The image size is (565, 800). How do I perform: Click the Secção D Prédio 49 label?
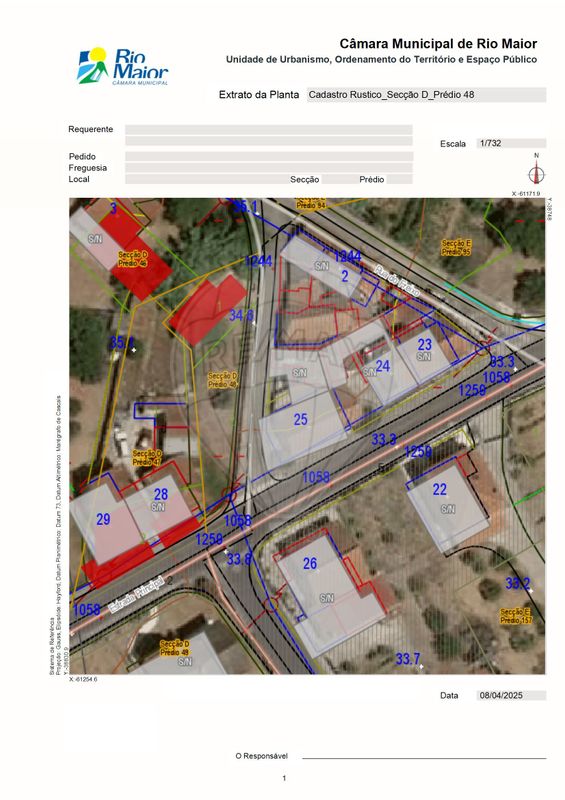[x=175, y=648]
